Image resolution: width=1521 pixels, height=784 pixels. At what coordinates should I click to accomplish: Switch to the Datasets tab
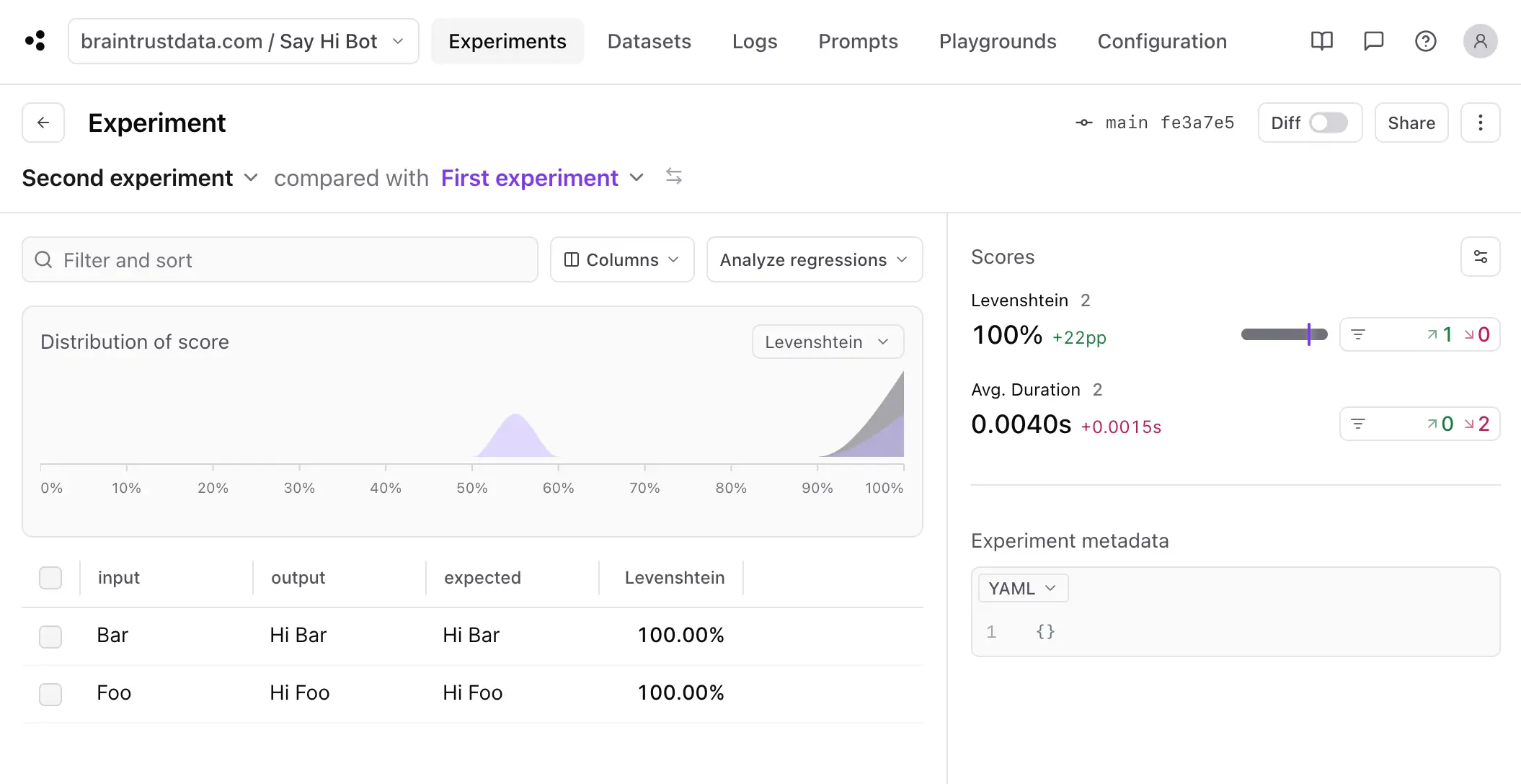tap(649, 41)
